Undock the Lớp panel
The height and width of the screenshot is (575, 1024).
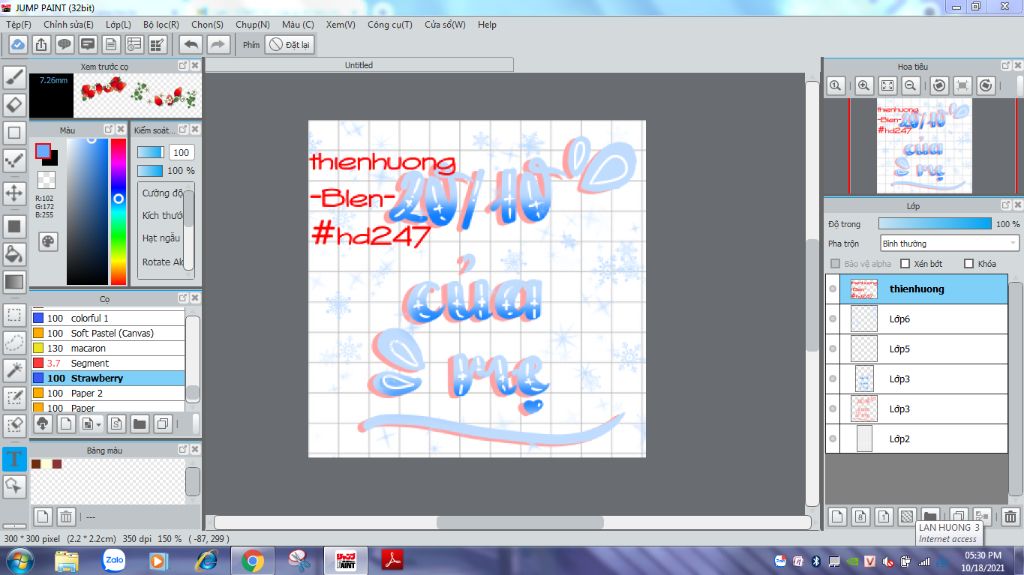point(1006,205)
